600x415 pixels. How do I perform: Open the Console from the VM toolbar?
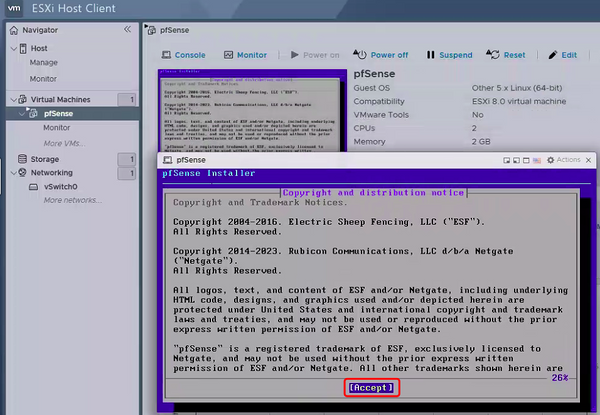183,55
